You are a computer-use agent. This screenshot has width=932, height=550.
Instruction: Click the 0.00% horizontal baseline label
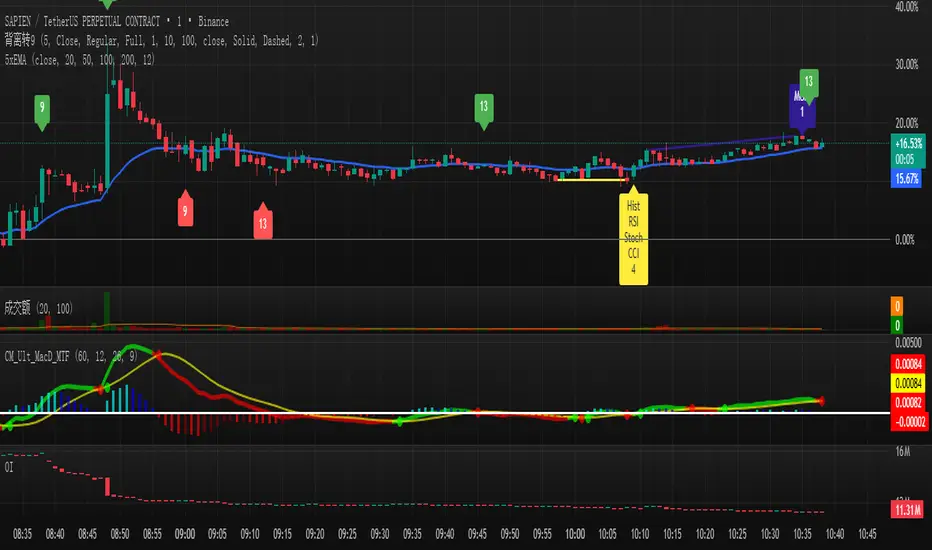(x=904, y=240)
